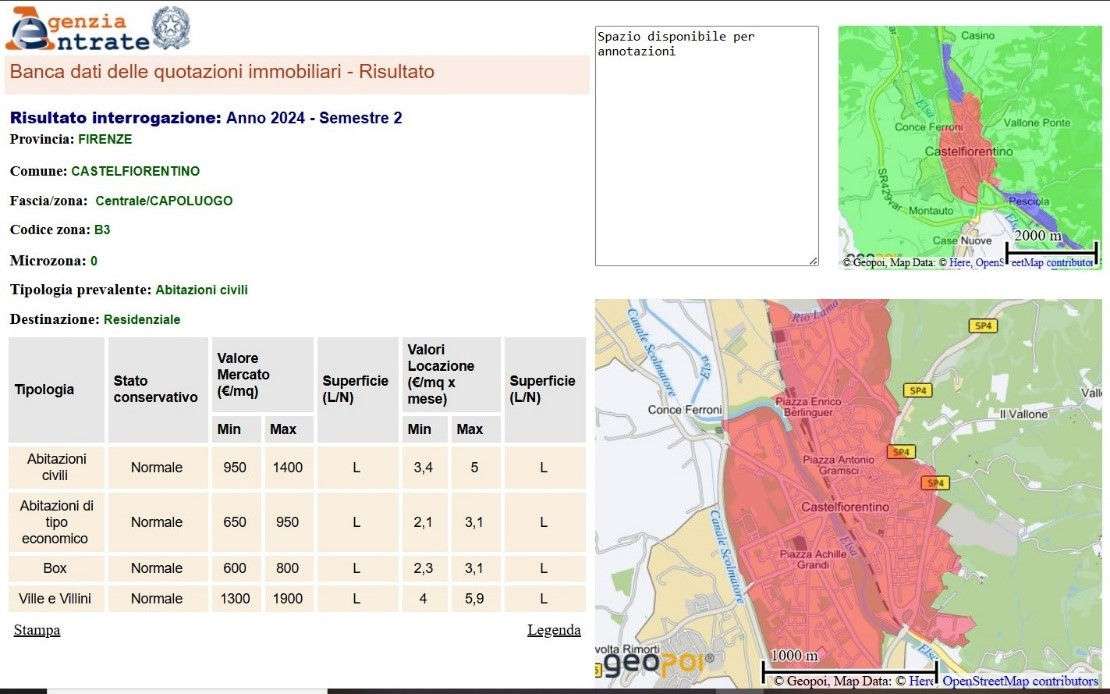Click the Conce Ferroni label on large map
The height and width of the screenshot is (694, 1110).
coord(684,410)
